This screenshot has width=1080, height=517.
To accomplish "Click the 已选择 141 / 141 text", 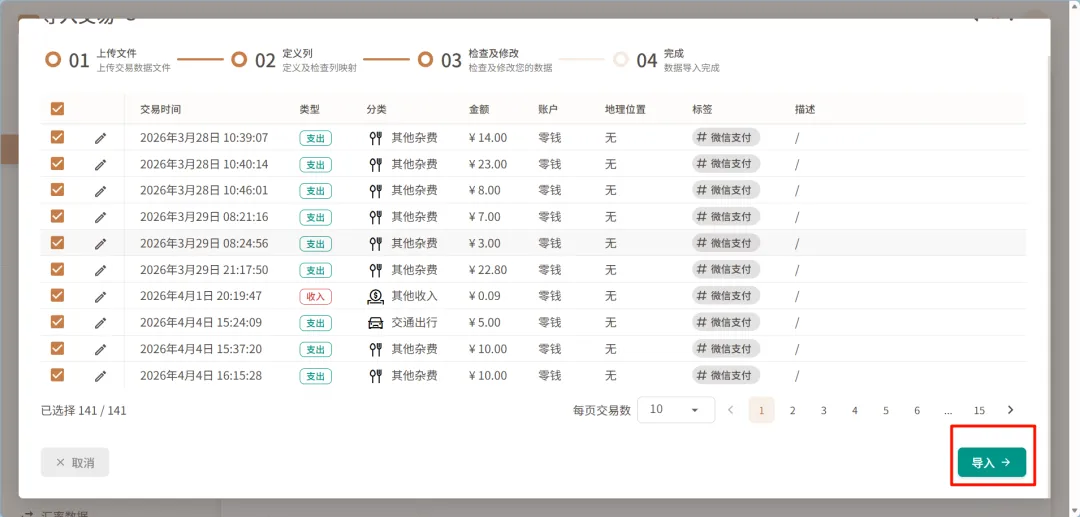I will (83, 411).
